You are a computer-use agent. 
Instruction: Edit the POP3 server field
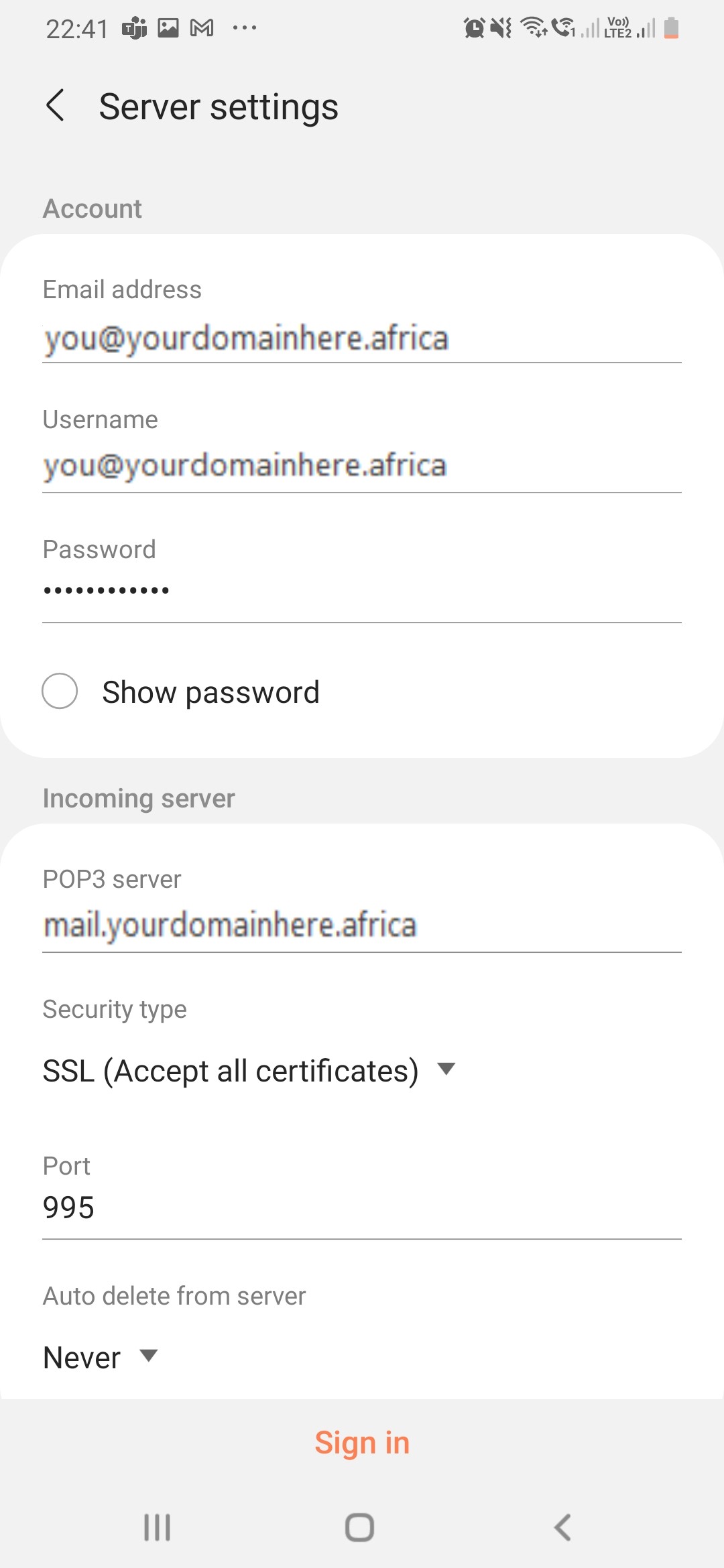click(362, 925)
